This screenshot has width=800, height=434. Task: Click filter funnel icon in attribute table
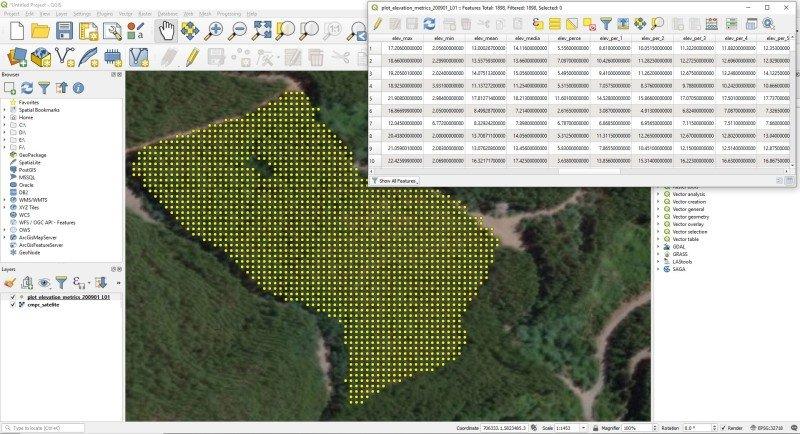coord(607,23)
